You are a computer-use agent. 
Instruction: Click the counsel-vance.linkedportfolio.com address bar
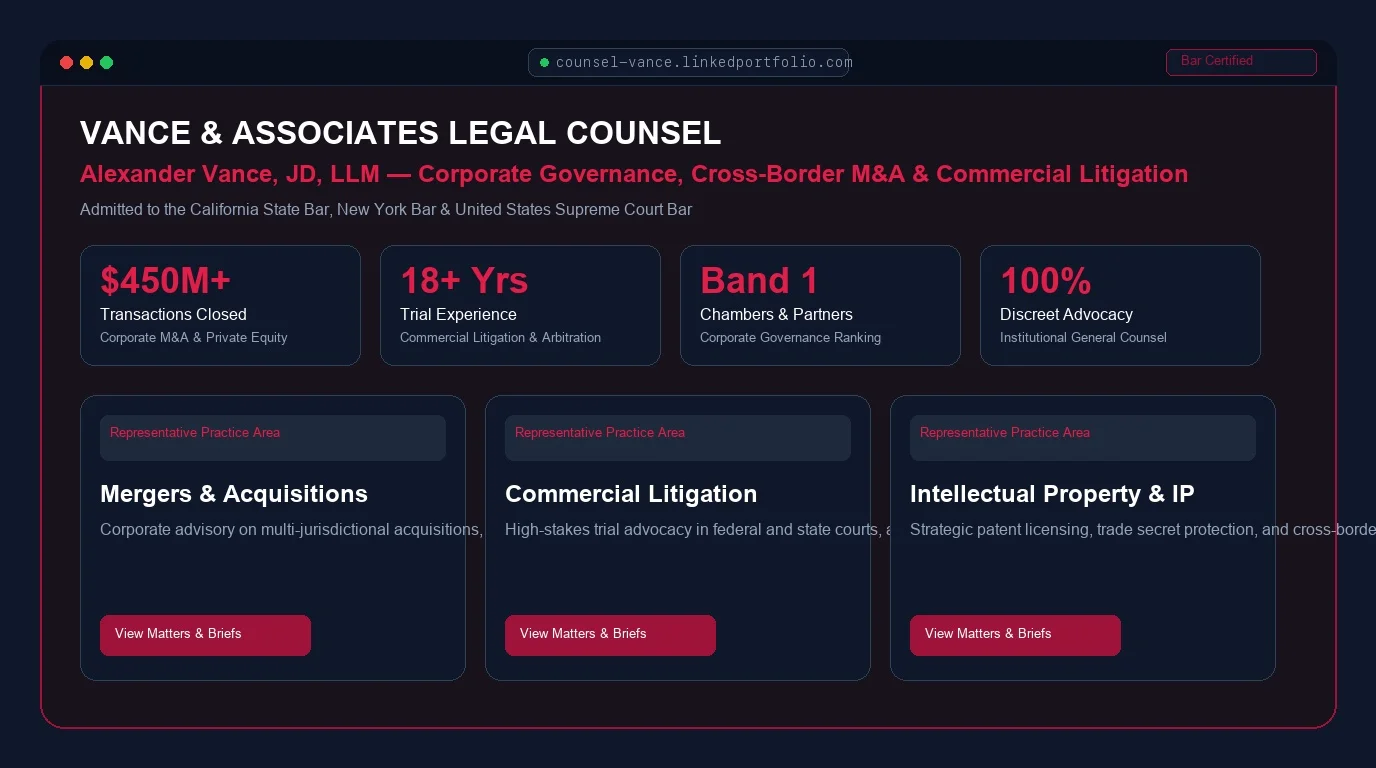pyautogui.click(x=688, y=62)
